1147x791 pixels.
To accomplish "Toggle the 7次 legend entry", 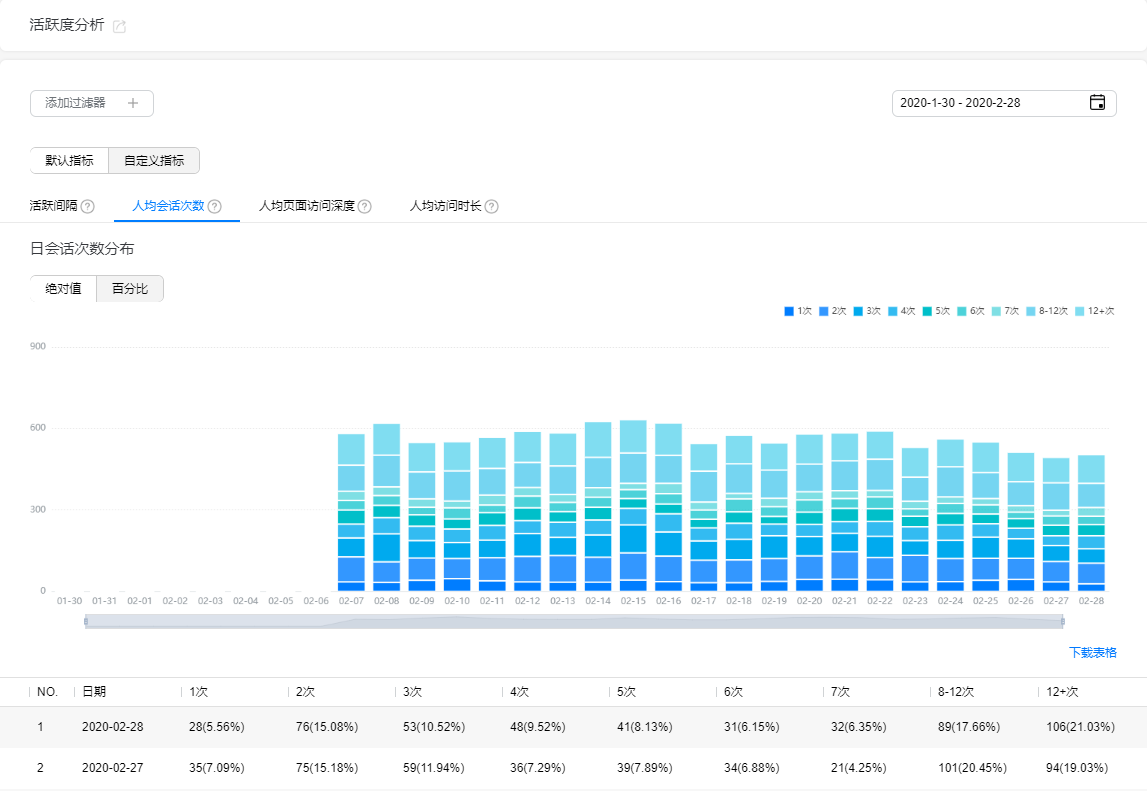I will click(1005, 311).
